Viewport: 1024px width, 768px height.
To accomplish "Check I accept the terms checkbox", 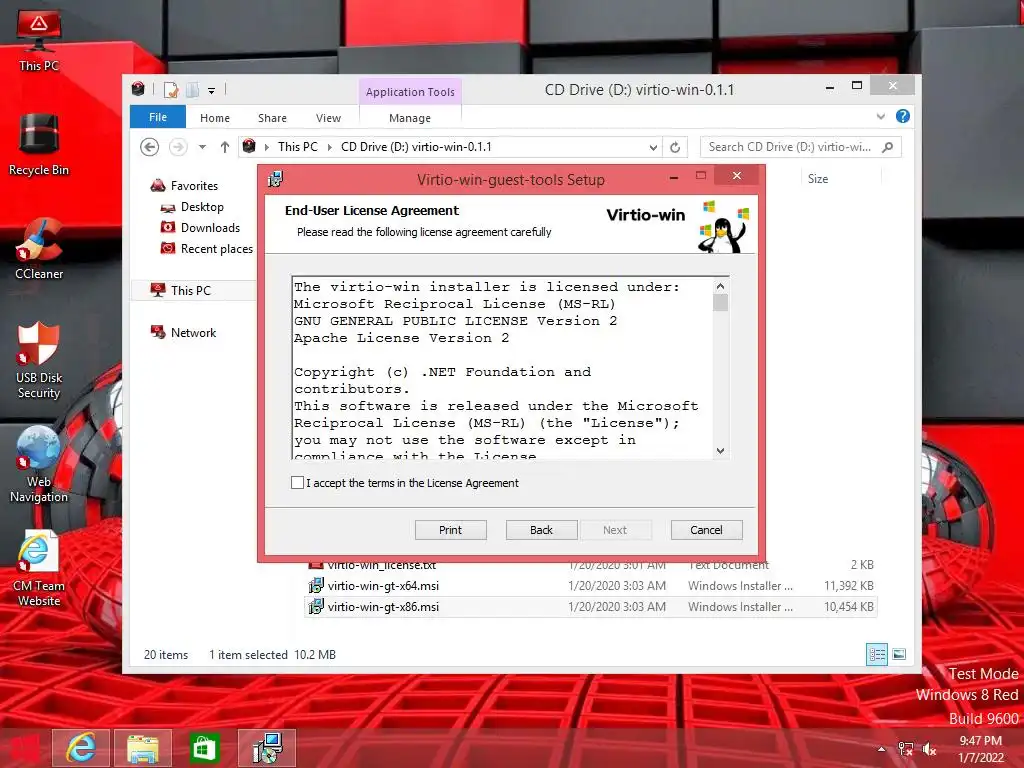I will [x=297, y=483].
